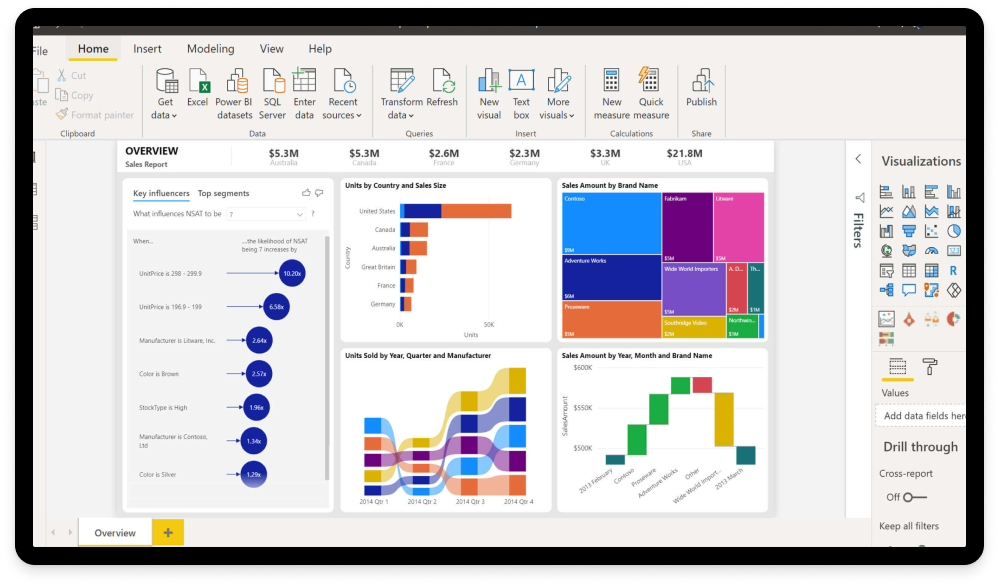Choose the decomposition tree visualization
Image resolution: width=999 pixels, height=586 pixels.
coord(886,290)
